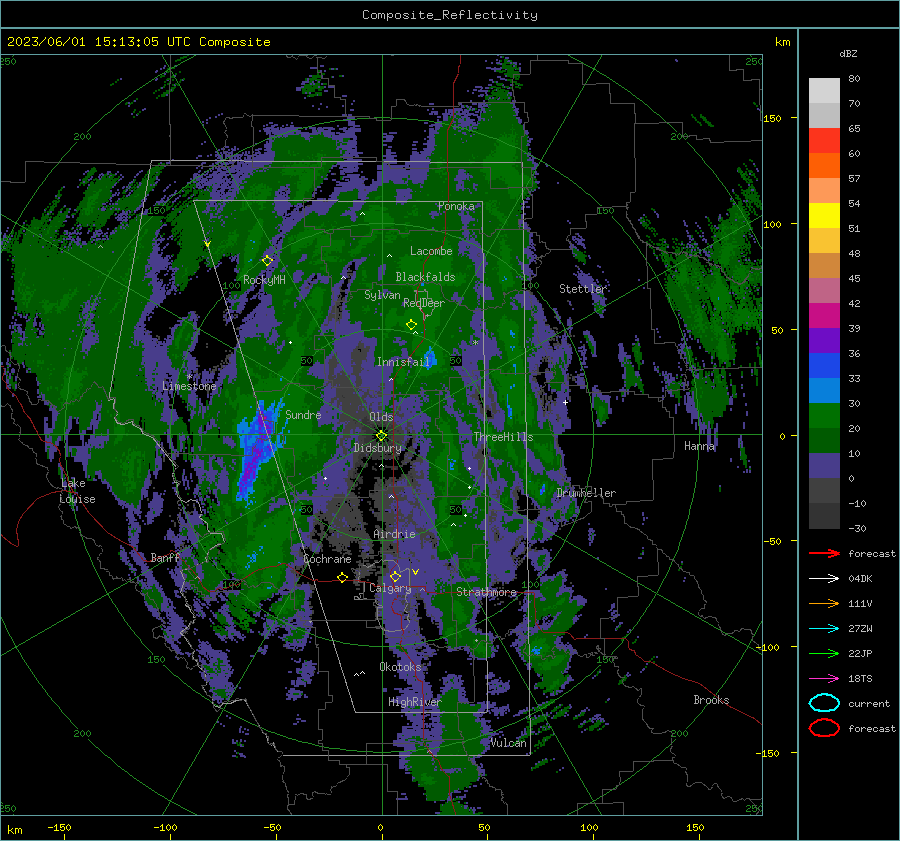The height and width of the screenshot is (841, 900).
Task: Click the Innisfail town label
Action: (403, 362)
